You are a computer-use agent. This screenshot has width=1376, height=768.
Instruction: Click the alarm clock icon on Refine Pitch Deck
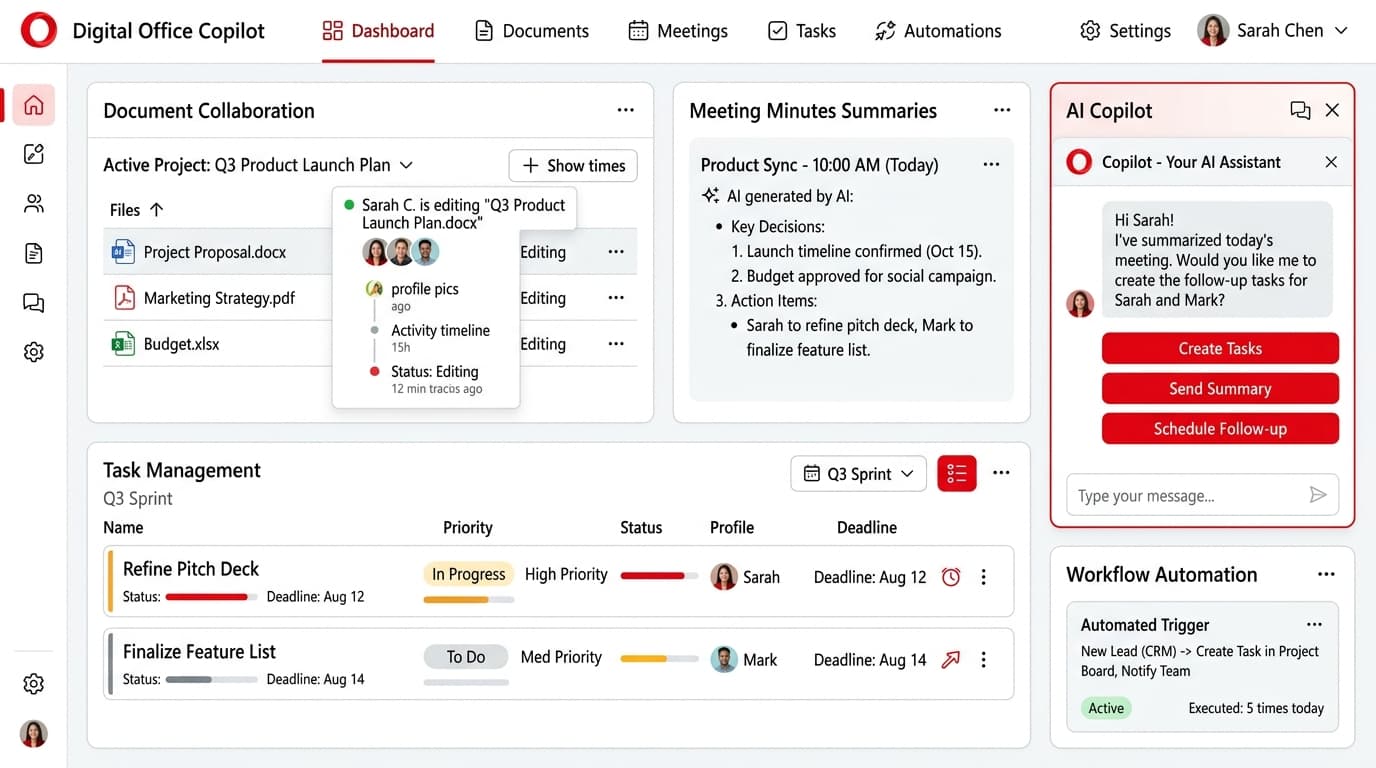click(x=951, y=577)
